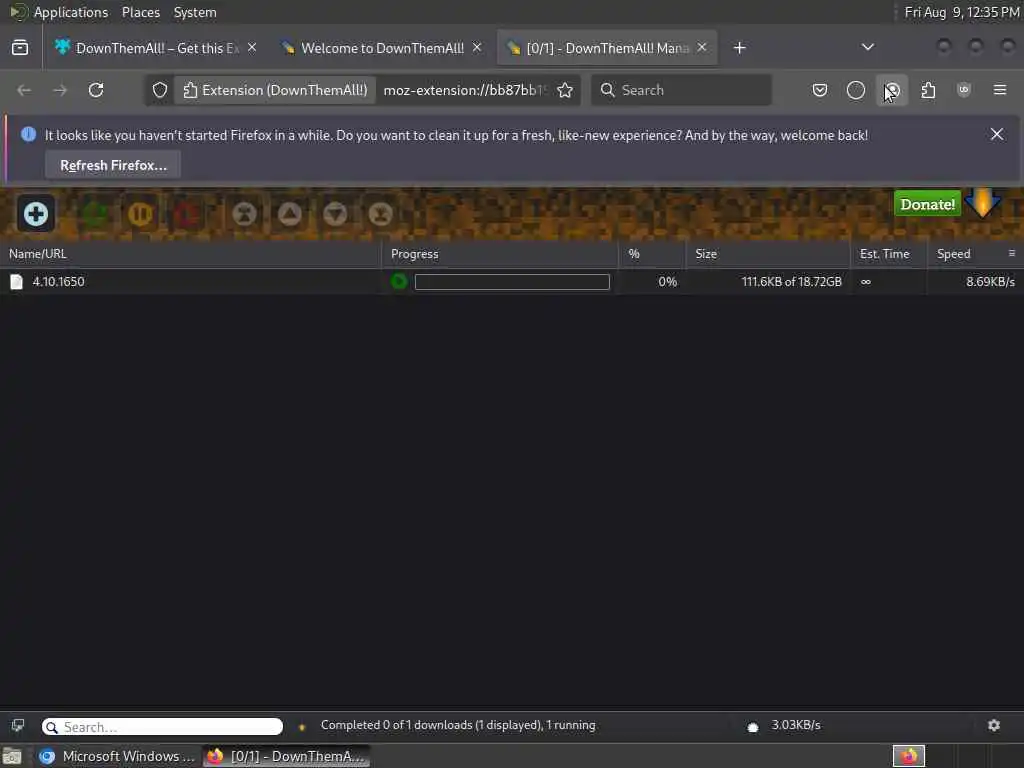Open the Extensions puzzle icon

[928, 90]
